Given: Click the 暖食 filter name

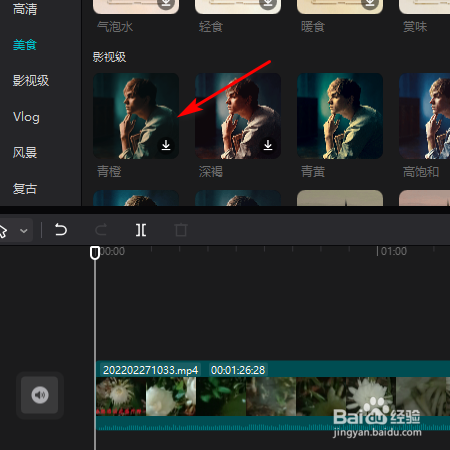Looking at the screenshot, I should (x=313, y=27).
